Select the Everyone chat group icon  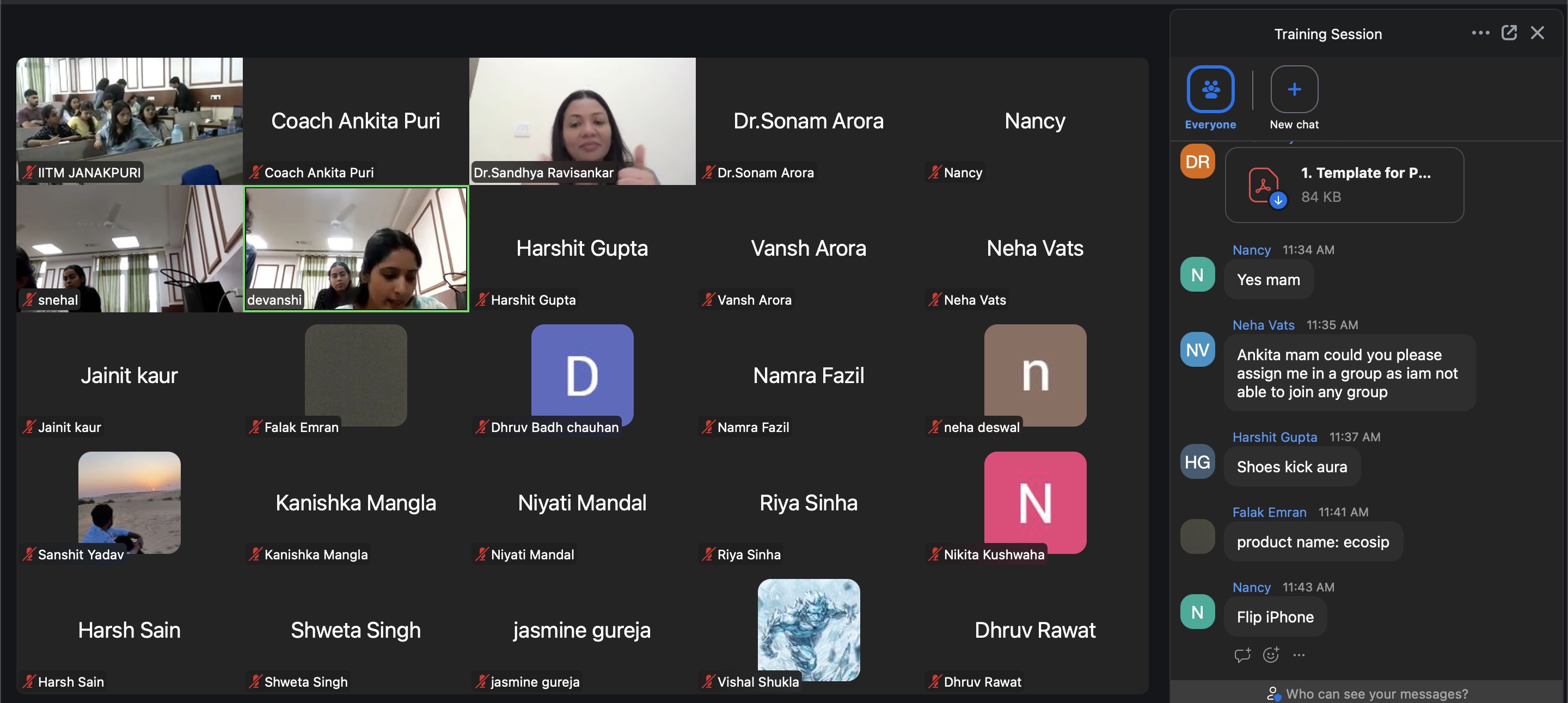point(1210,89)
